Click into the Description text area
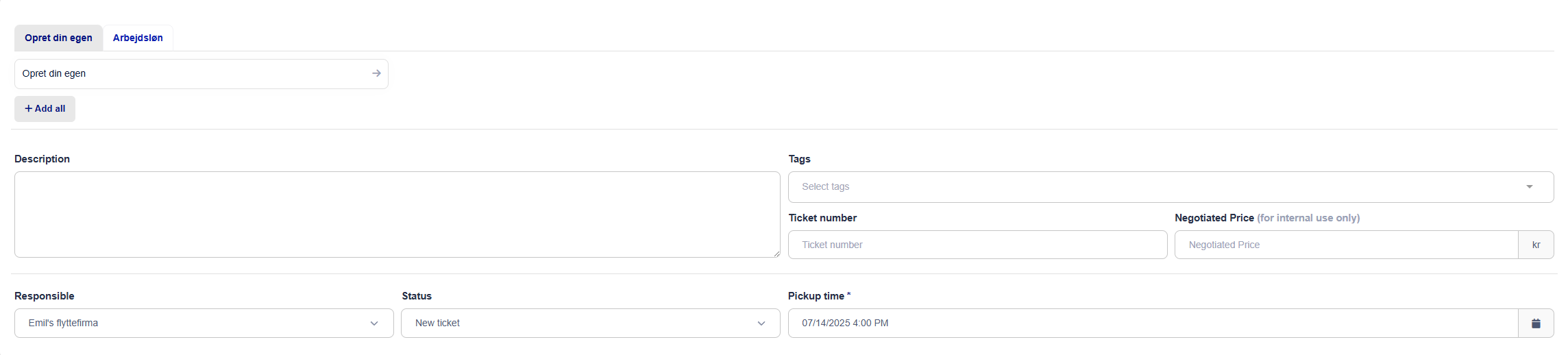Image resolution: width=1568 pixels, height=355 pixels. (x=397, y=215)
